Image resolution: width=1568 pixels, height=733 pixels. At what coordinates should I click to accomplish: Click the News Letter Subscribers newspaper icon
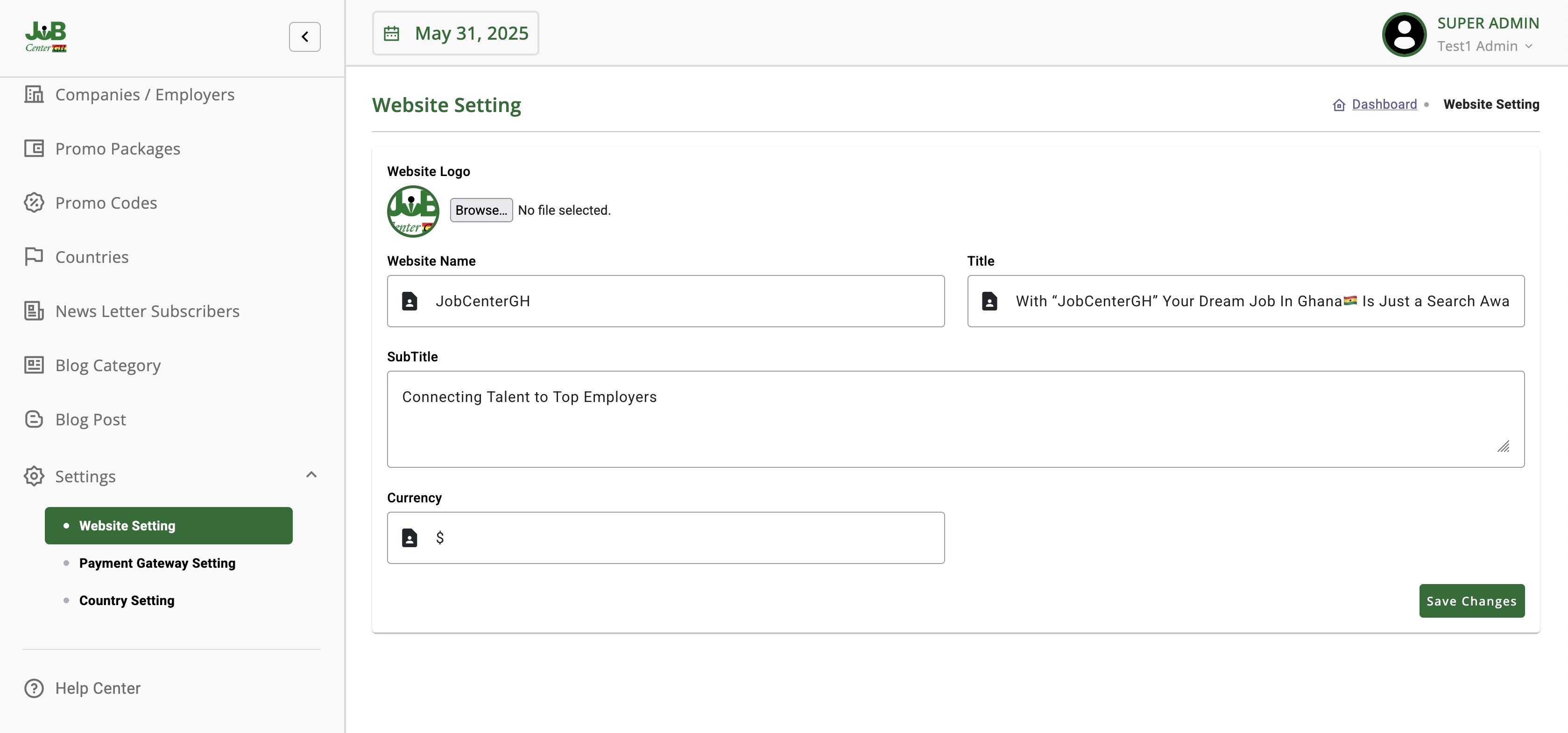coord(34,310)
